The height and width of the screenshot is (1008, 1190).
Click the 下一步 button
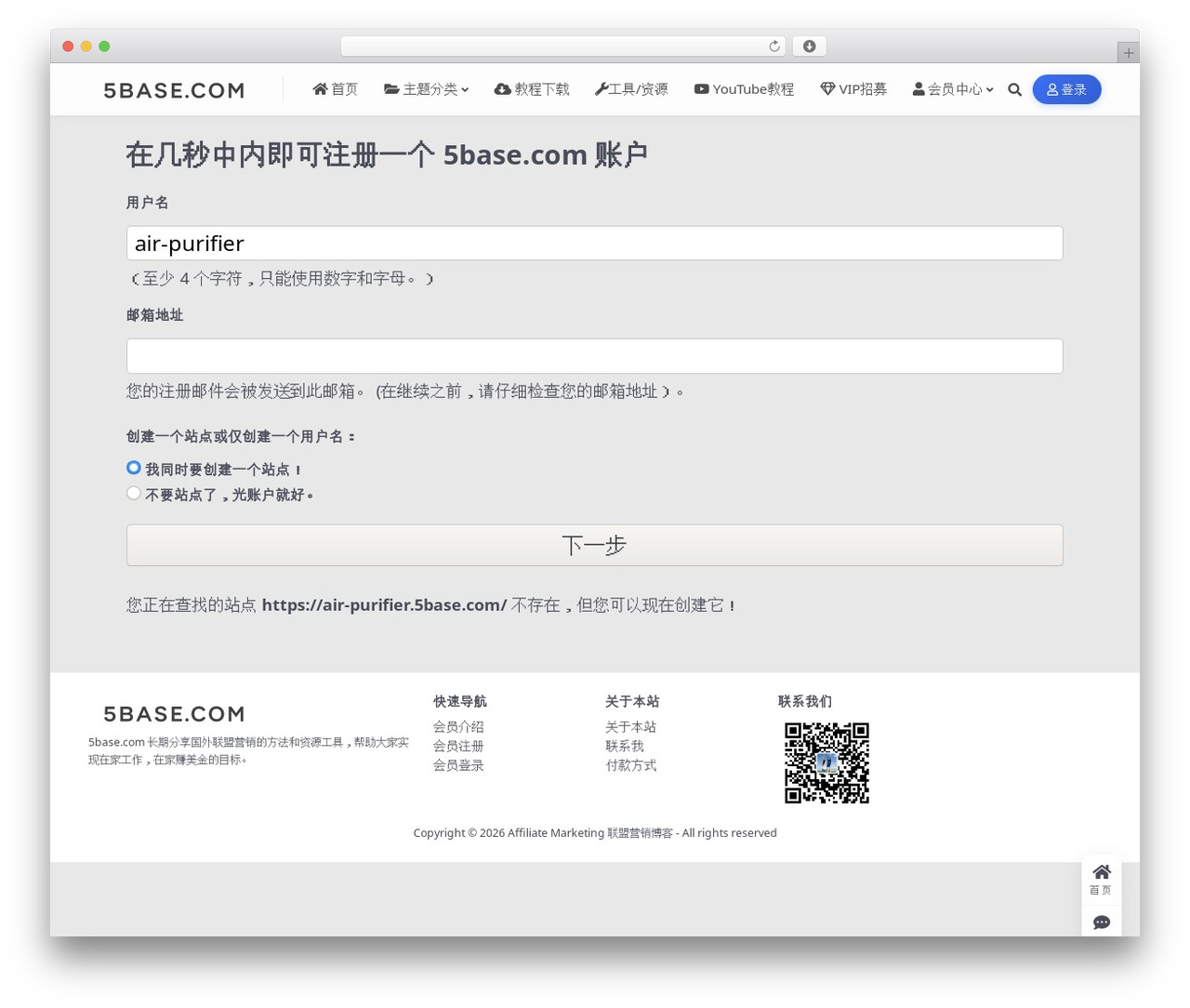tap(595, 545)
